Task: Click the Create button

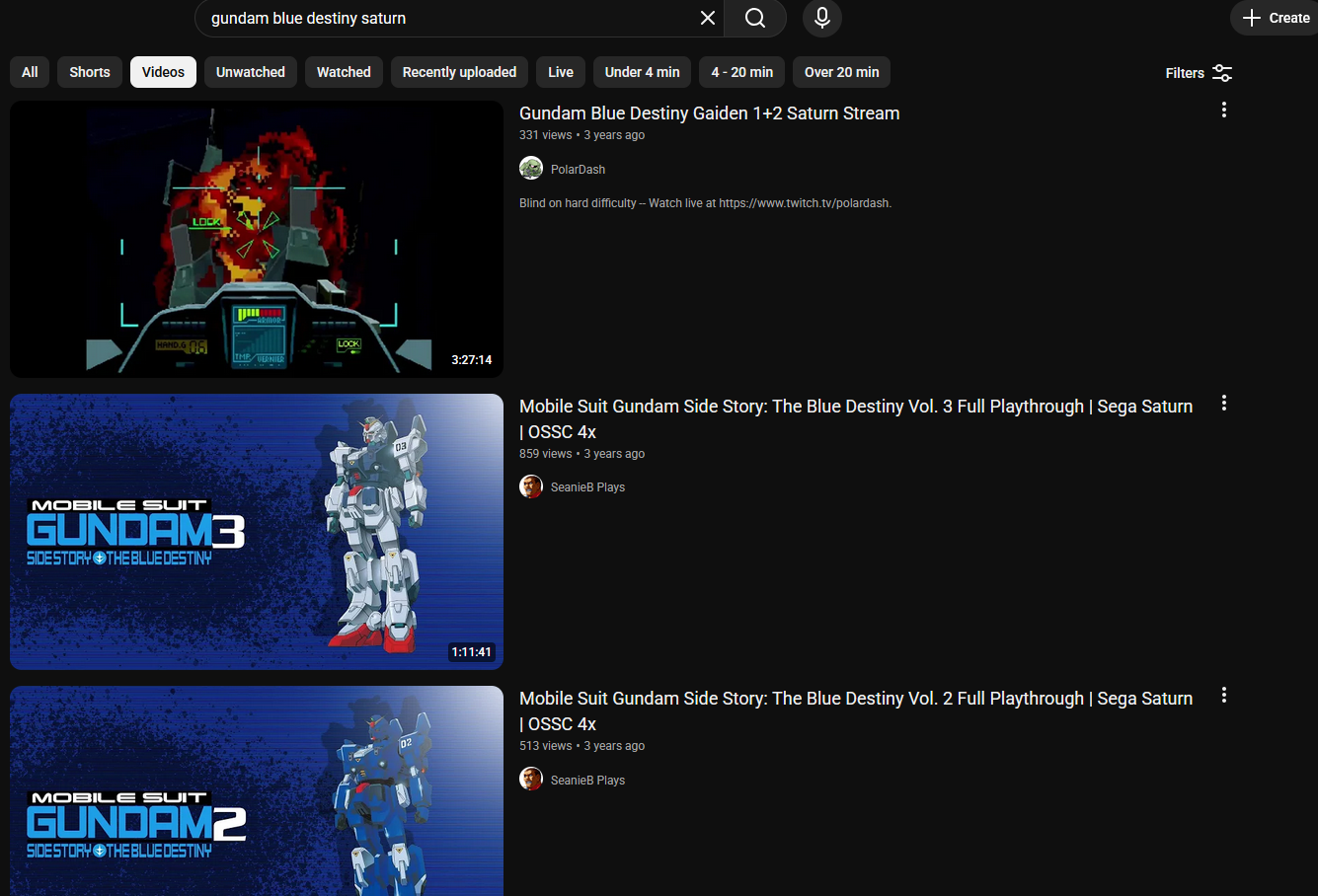Action: point(1276,18)
